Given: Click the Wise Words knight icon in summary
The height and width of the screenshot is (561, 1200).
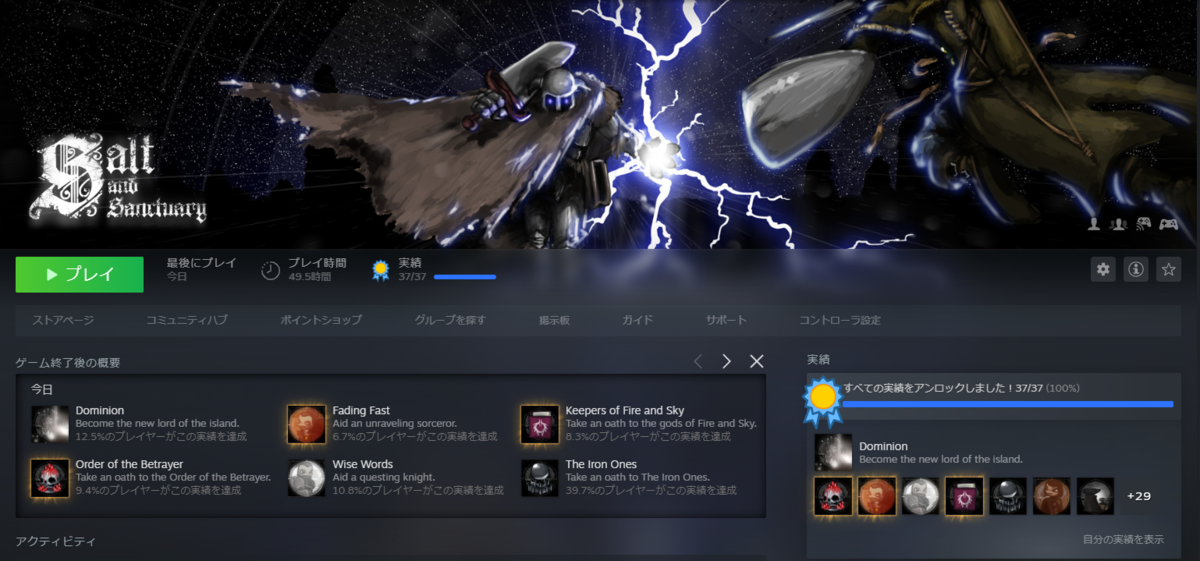Looking at the screenshot, I should 306,478.
